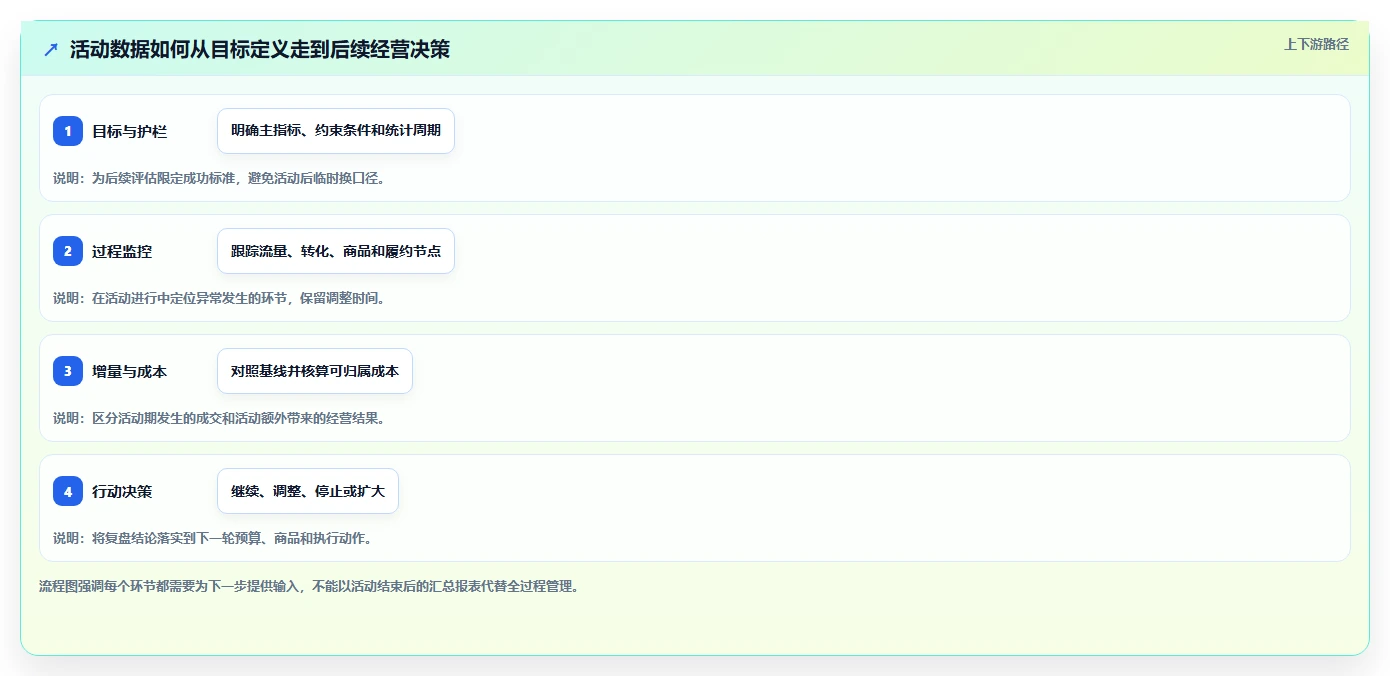Select the 目标与护栏 step label
The width and height of the screenshot is (1390, 676).
coord(129,131)
